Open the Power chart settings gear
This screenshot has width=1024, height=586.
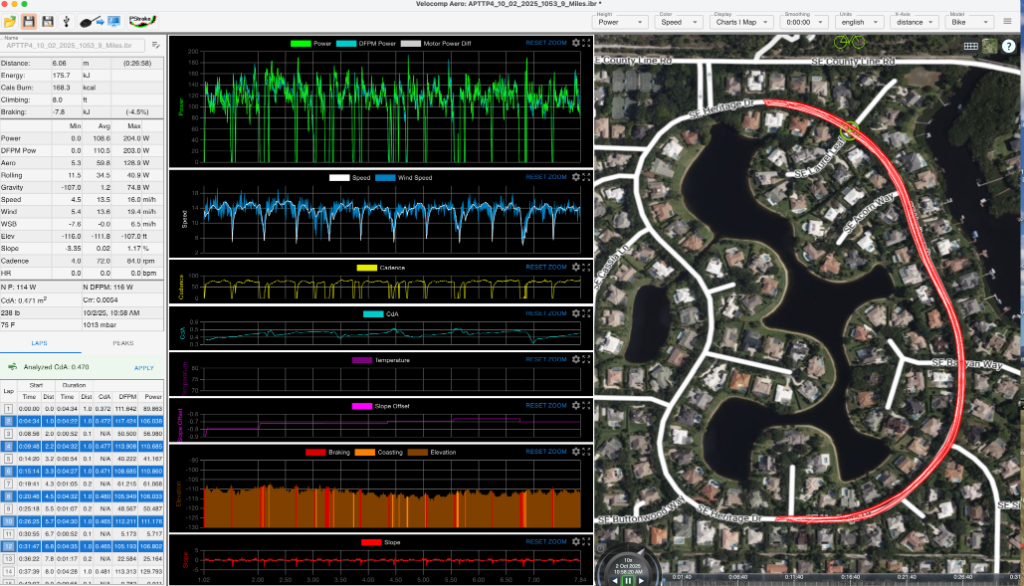[575, 44]
